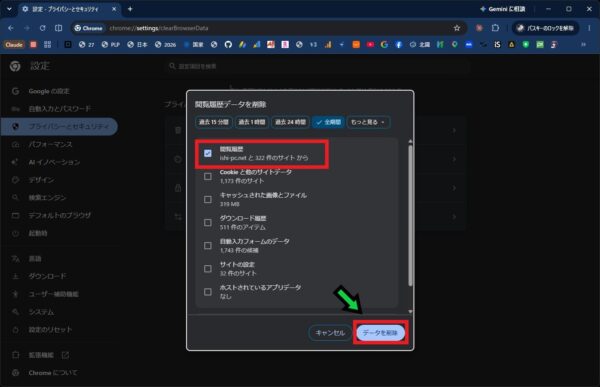Uncheck the 閲覧履歴 checkbox
Viewport: 600px width, 387px height.
(208, 153)
